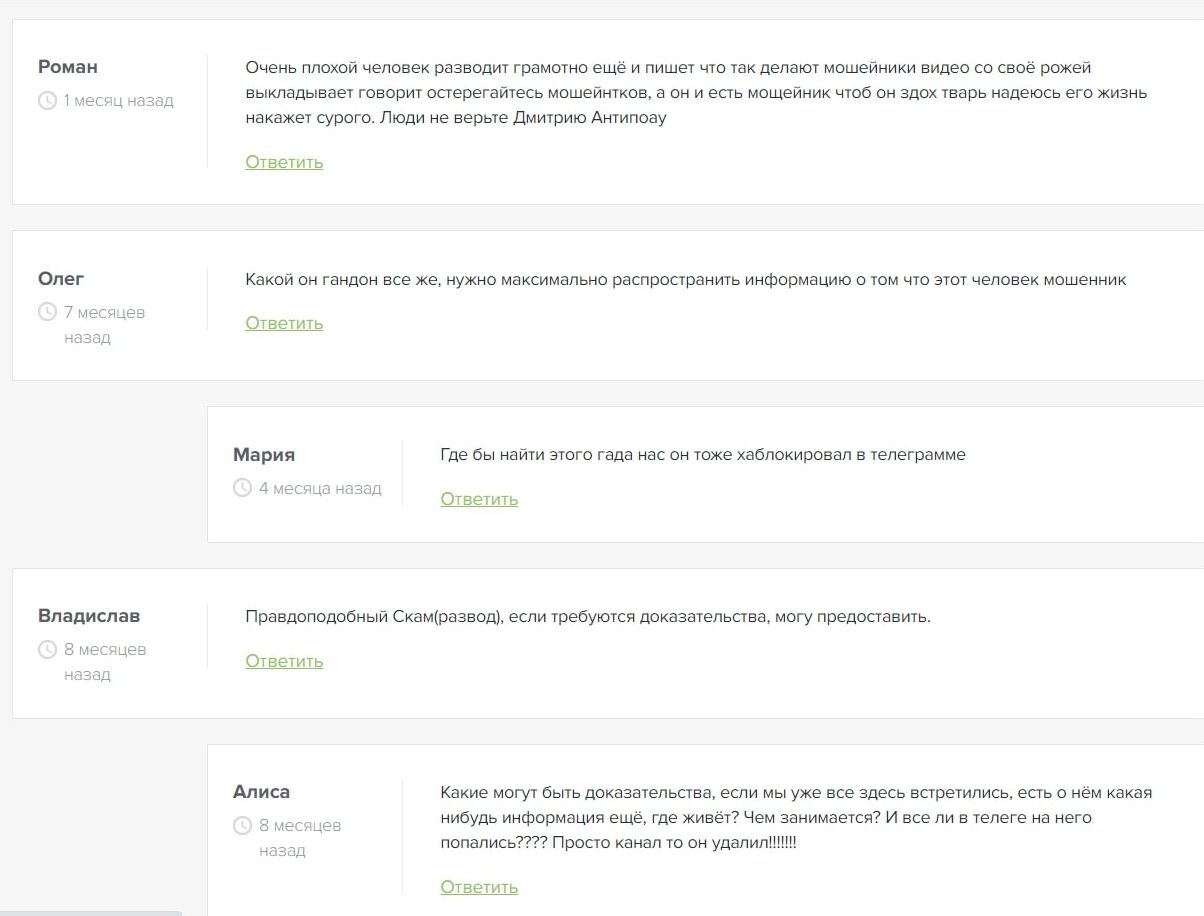This screenshot has height=916, width=1204.
Task: Click the author name Роман
Action: pos(68,67)
